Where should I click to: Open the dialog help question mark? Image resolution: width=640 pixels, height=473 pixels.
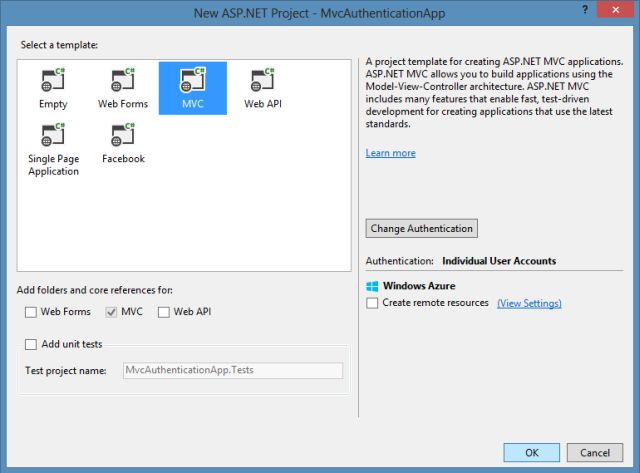585,10
